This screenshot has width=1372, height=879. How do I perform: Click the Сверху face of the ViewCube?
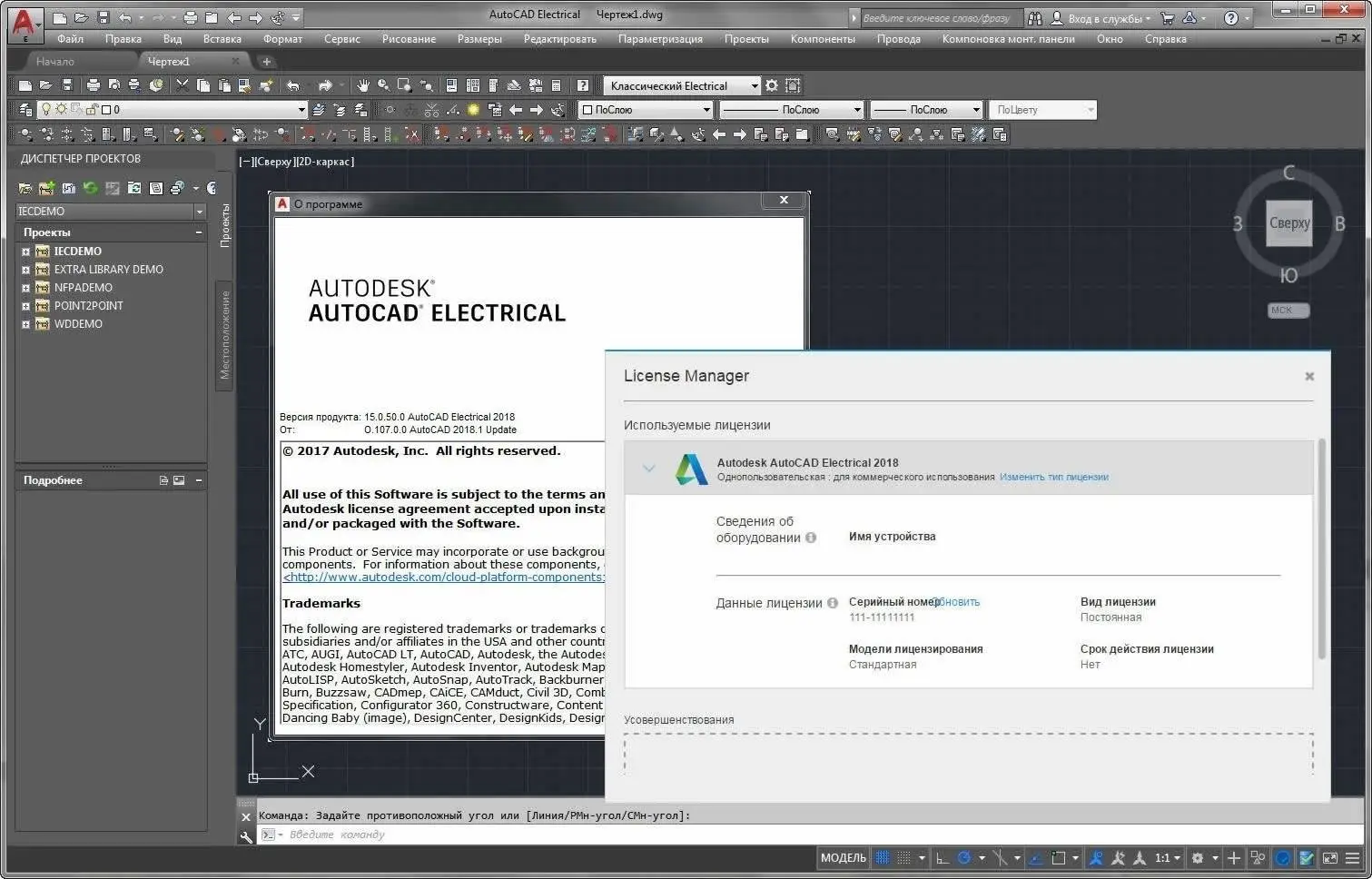click(1289, 223)
